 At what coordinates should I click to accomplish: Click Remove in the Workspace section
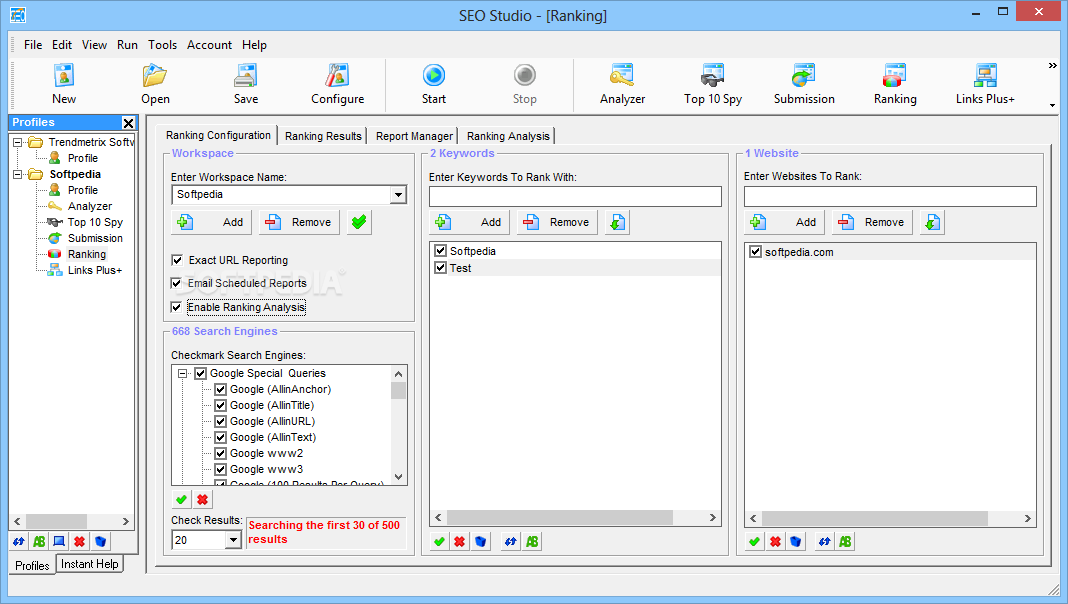point(299,222)
